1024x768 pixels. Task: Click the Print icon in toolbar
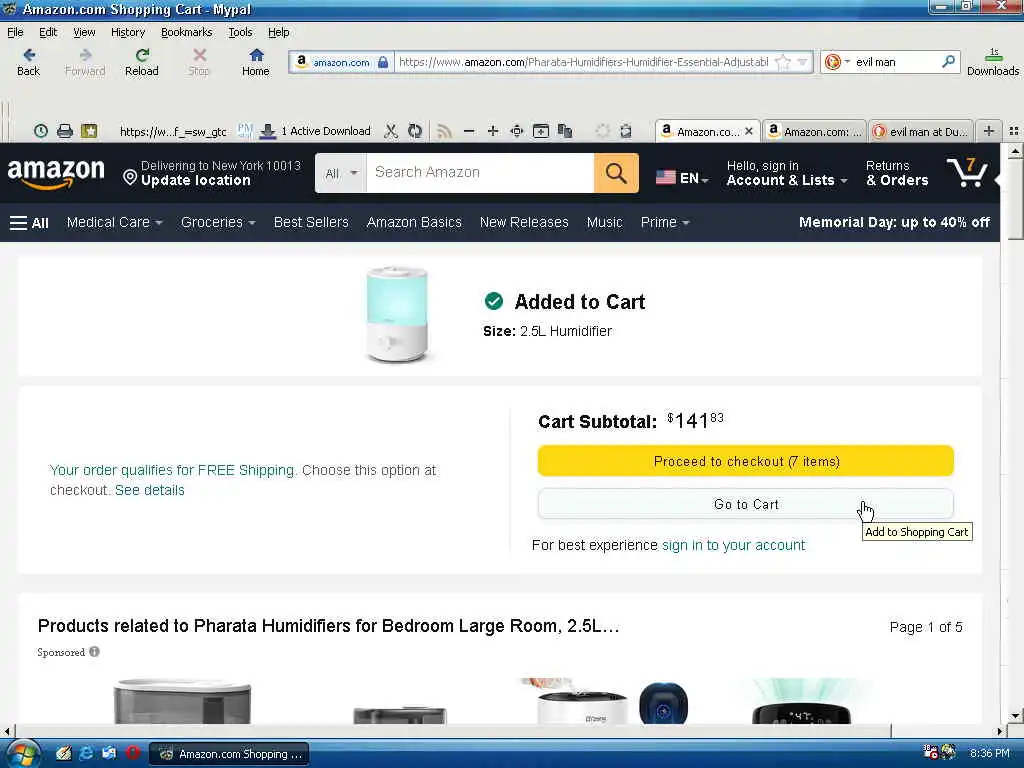tap(65, 131)
